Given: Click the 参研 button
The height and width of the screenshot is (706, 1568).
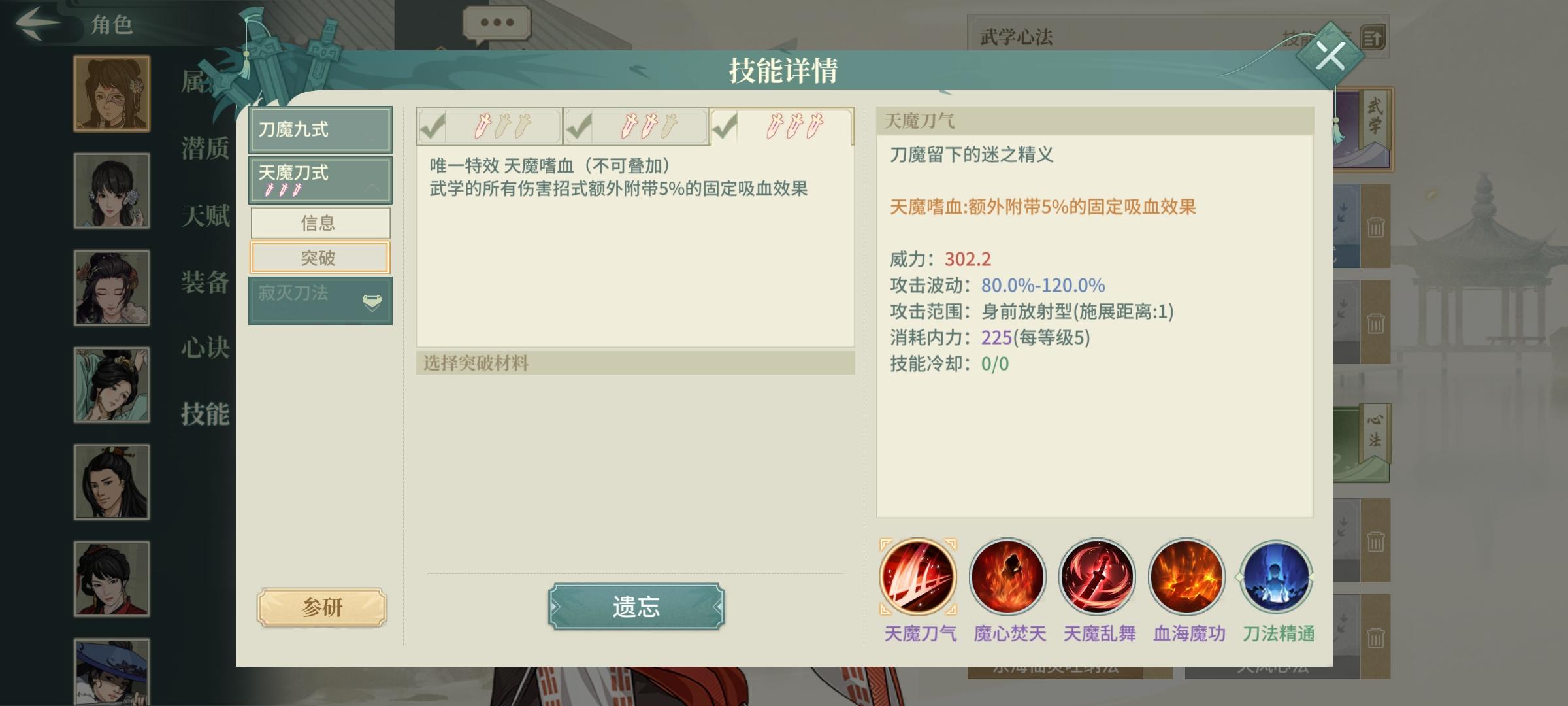Looking at the screenshot, I should (x=321, y=607).
